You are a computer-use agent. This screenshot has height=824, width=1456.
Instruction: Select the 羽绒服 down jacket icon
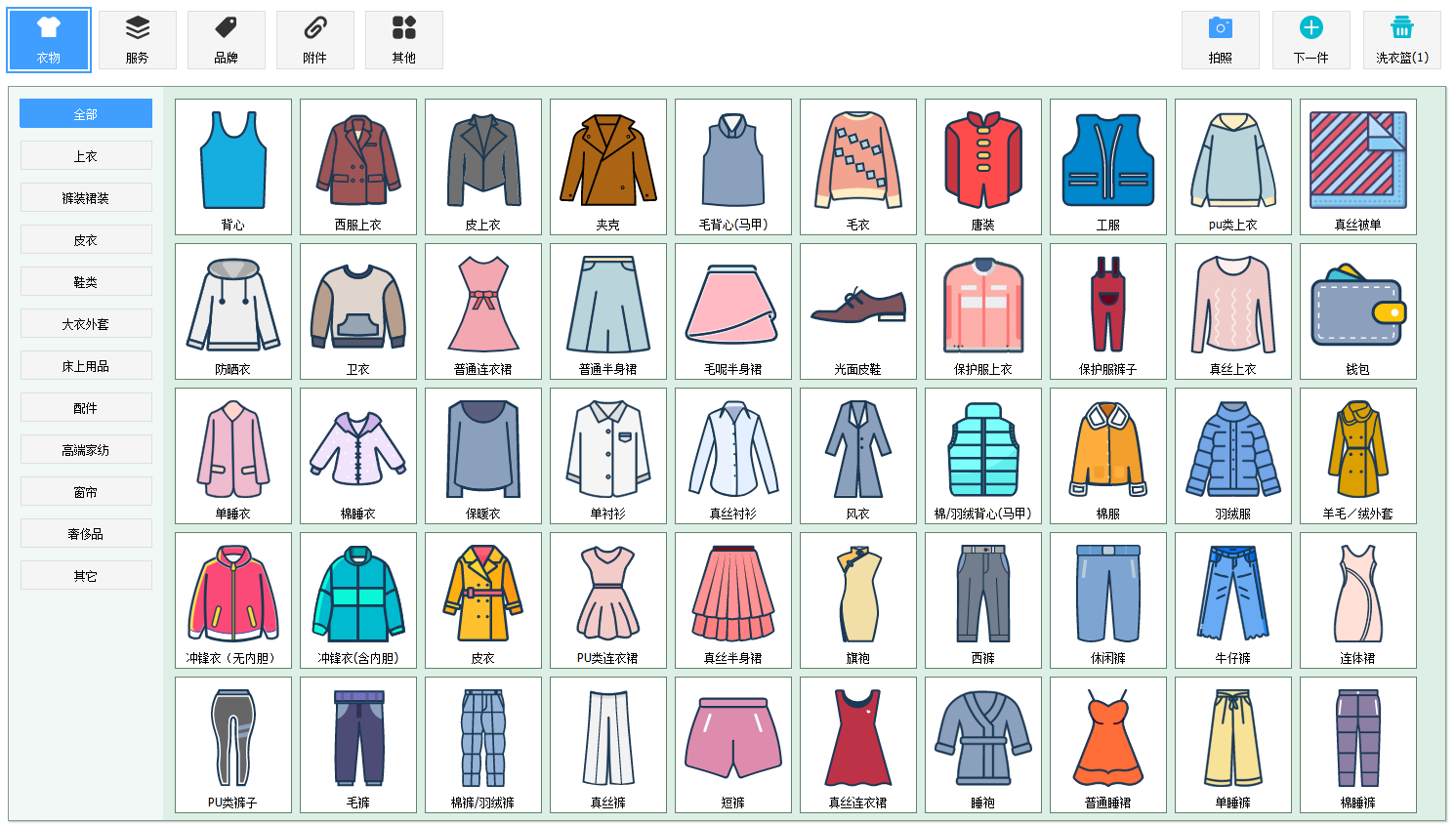click(x=1232, y=456)
